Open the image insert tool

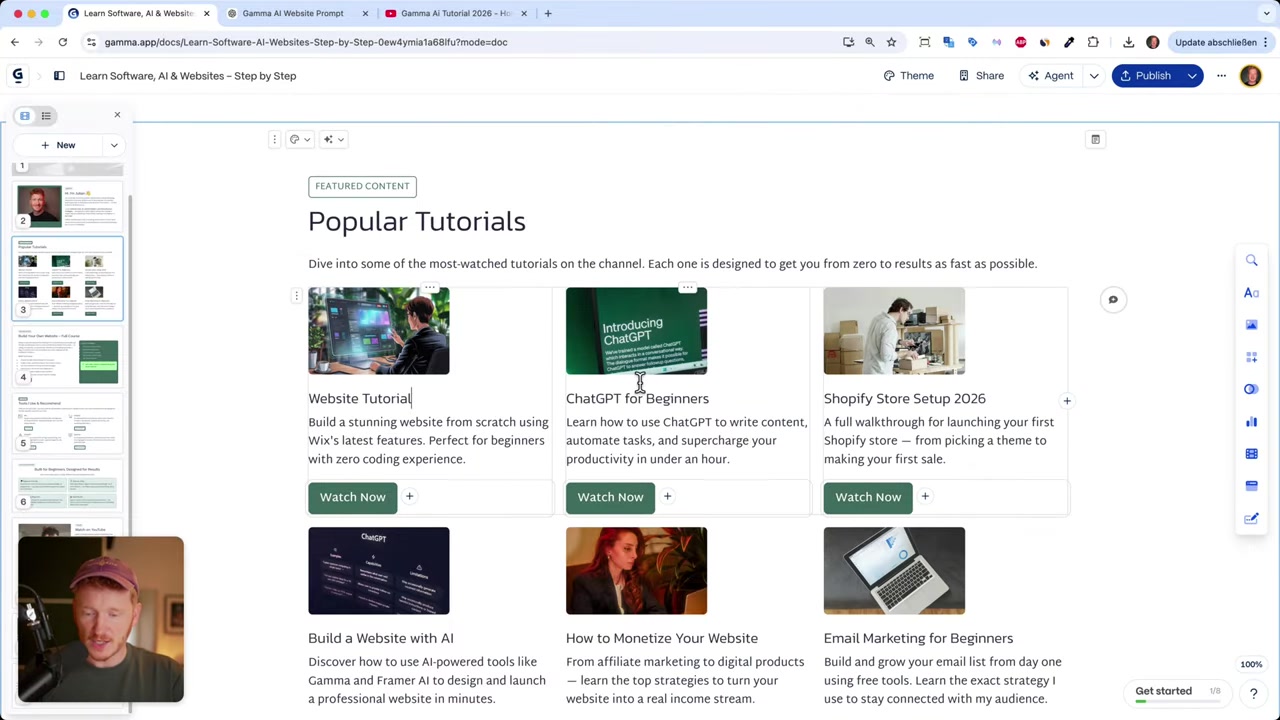tap(1251, 325)
